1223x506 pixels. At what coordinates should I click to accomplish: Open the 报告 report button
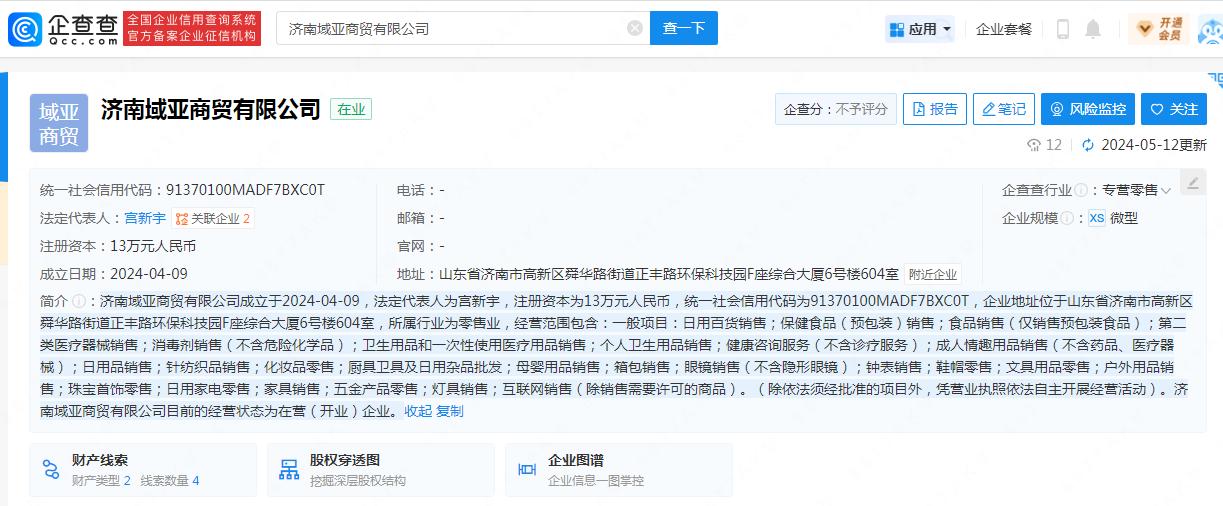(934, 109)
